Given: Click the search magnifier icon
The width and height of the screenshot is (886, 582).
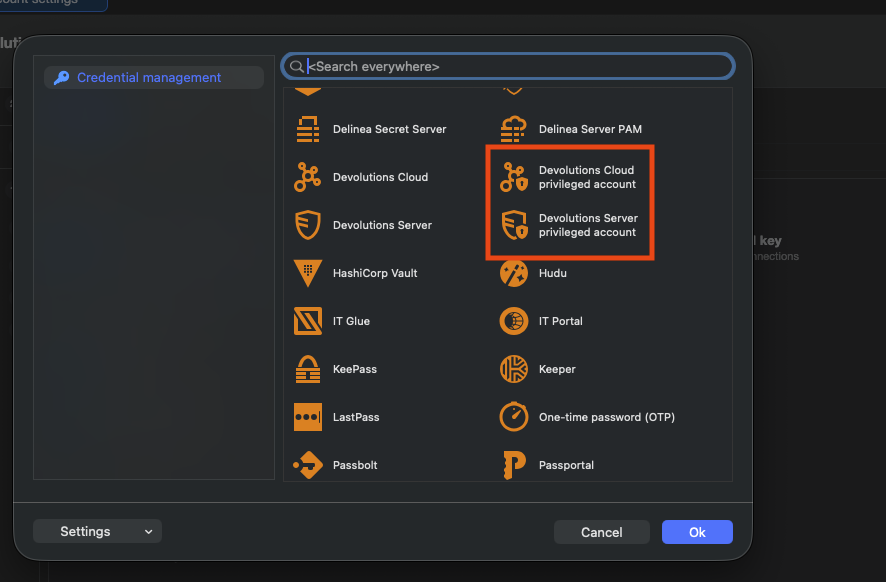Looking at the screenshot, I should pyautogui.click(x=296, y=67).
